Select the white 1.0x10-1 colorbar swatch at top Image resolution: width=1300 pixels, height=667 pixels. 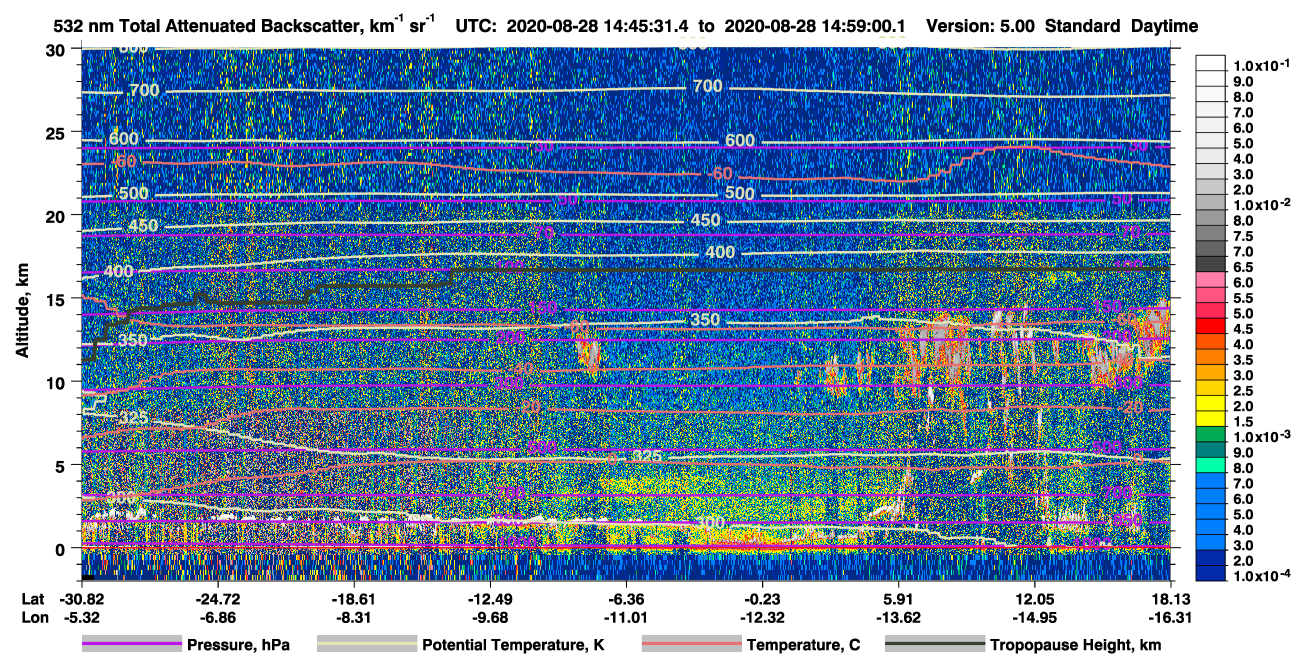[x=1213, y=64]
